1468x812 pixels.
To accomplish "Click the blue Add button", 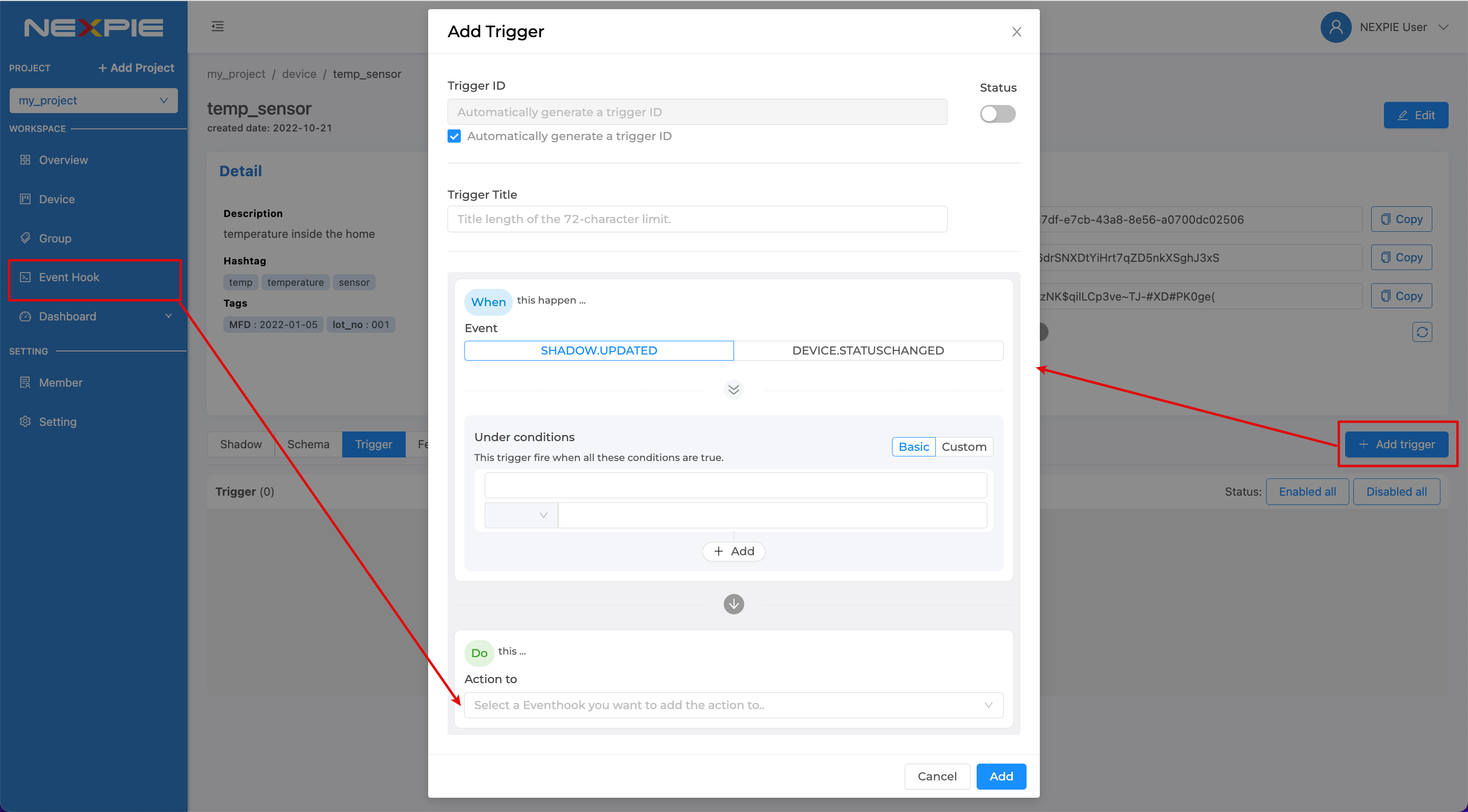I will click(1001, 777).
